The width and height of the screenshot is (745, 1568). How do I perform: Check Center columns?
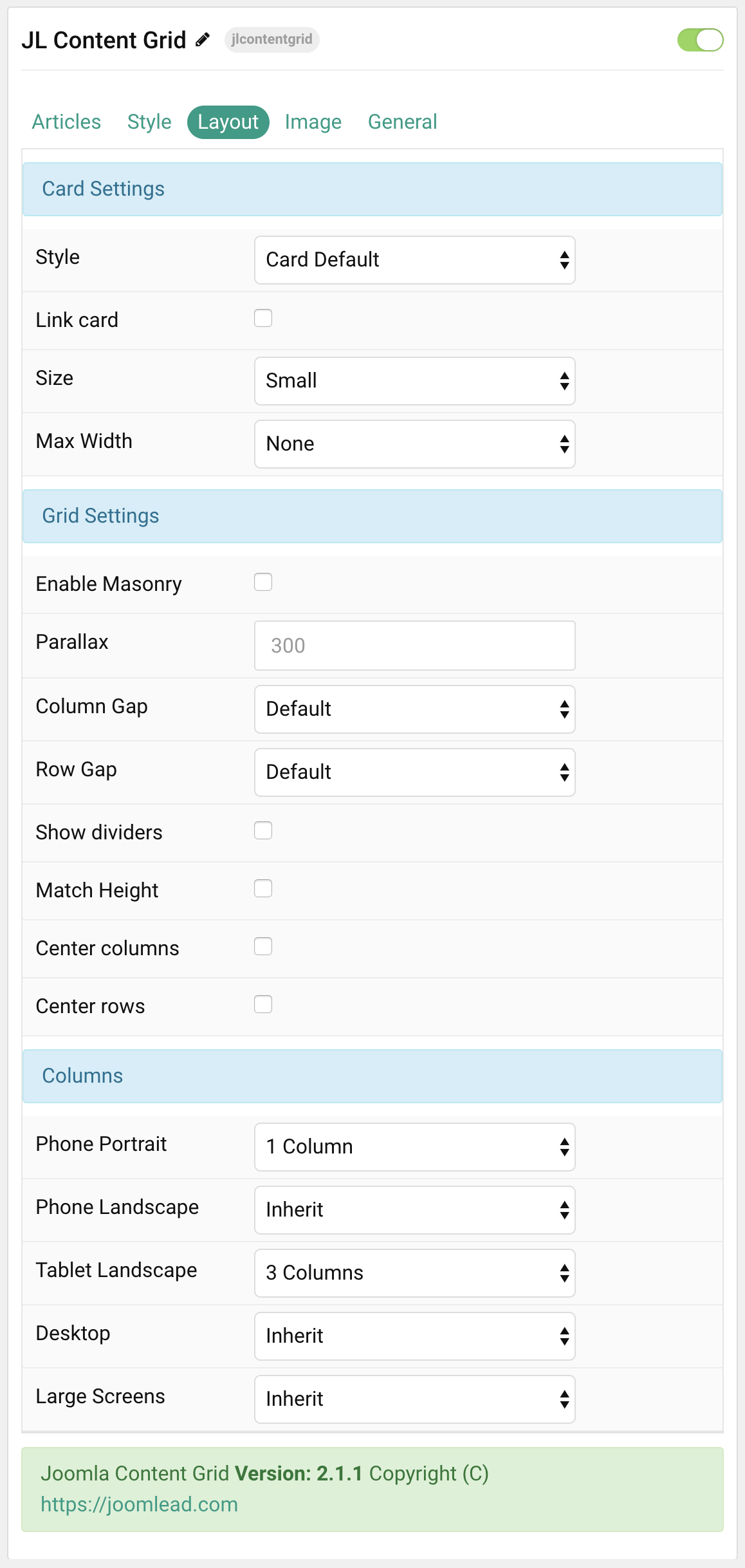[x=263, y=946]
